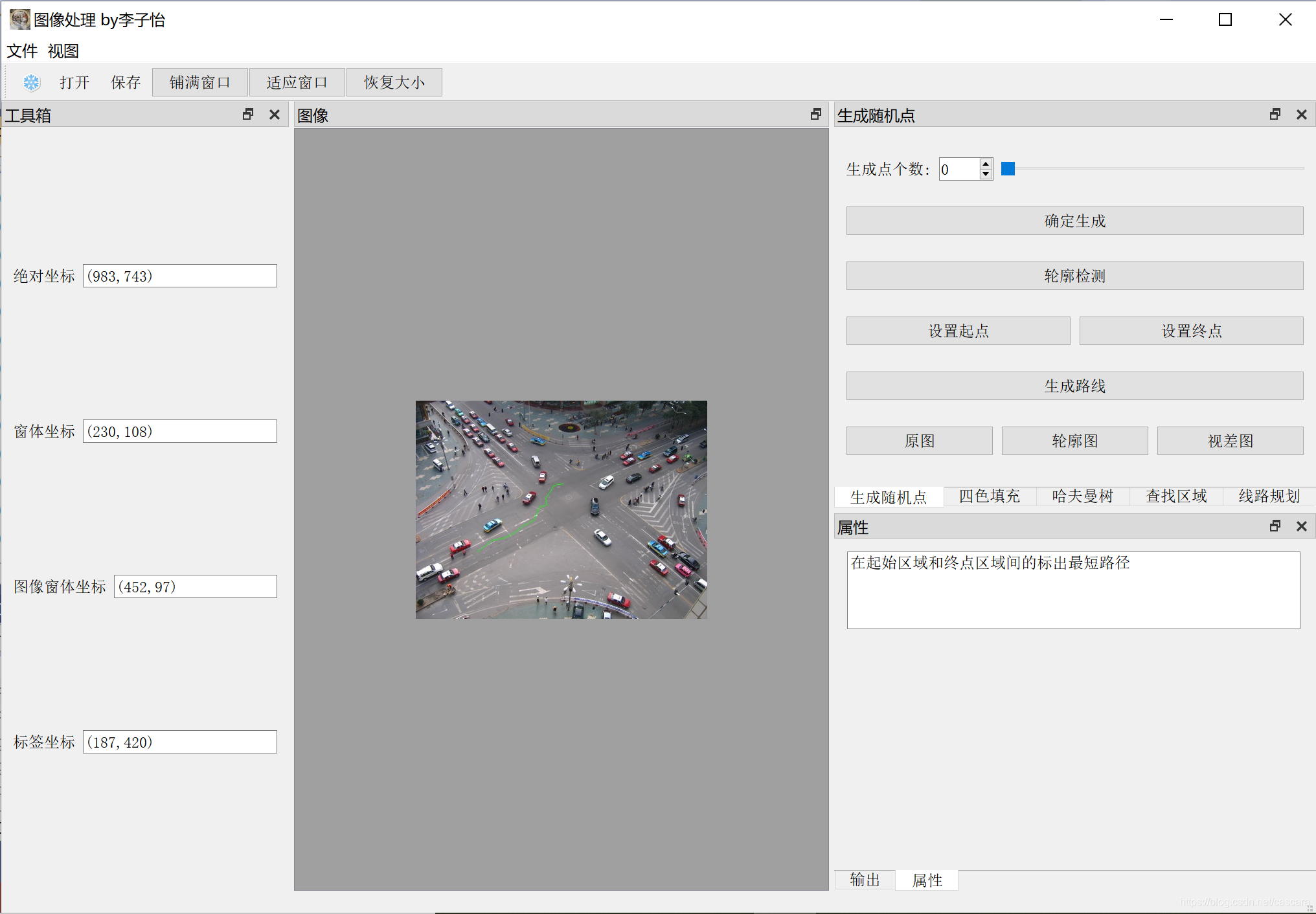The width and height of the screenshot is (1316, 914).
Task: Switch to the bottom 属性 tab
Action: click(927, 880)
